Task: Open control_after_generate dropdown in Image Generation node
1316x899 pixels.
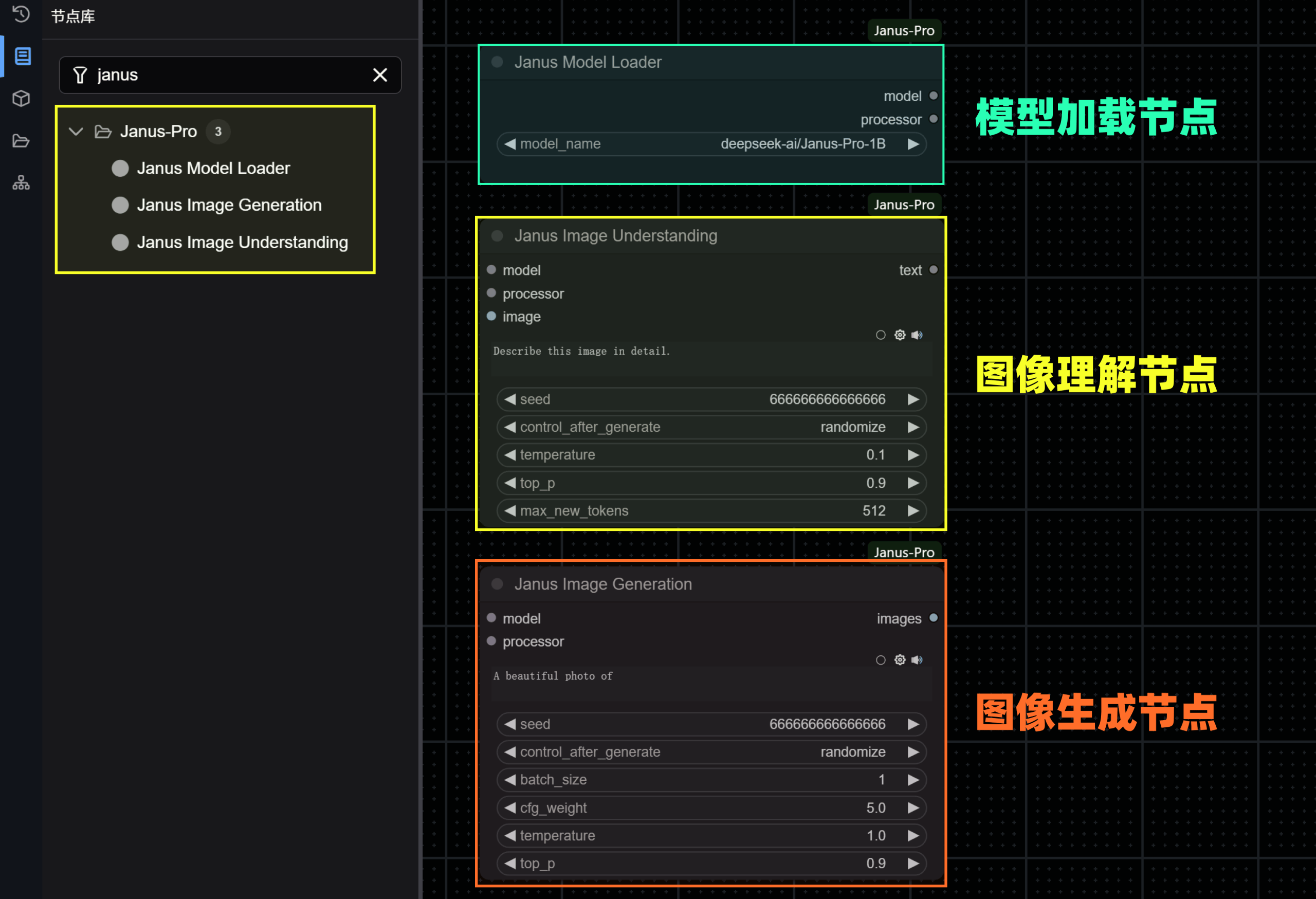Action: [x=711, y=752]
